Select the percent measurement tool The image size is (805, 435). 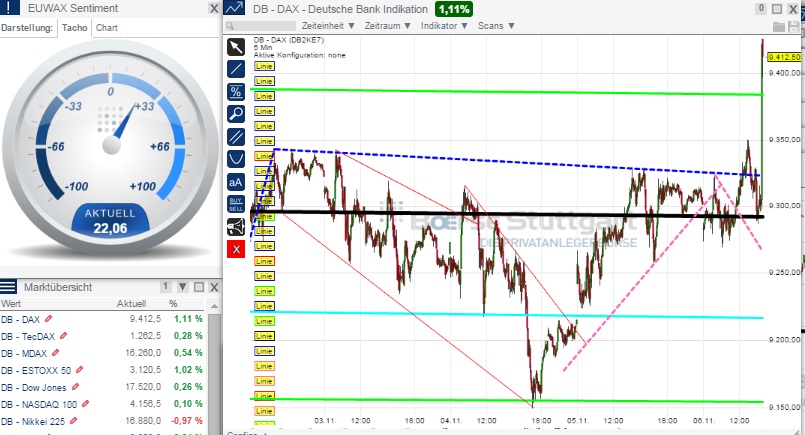(236, 92)
